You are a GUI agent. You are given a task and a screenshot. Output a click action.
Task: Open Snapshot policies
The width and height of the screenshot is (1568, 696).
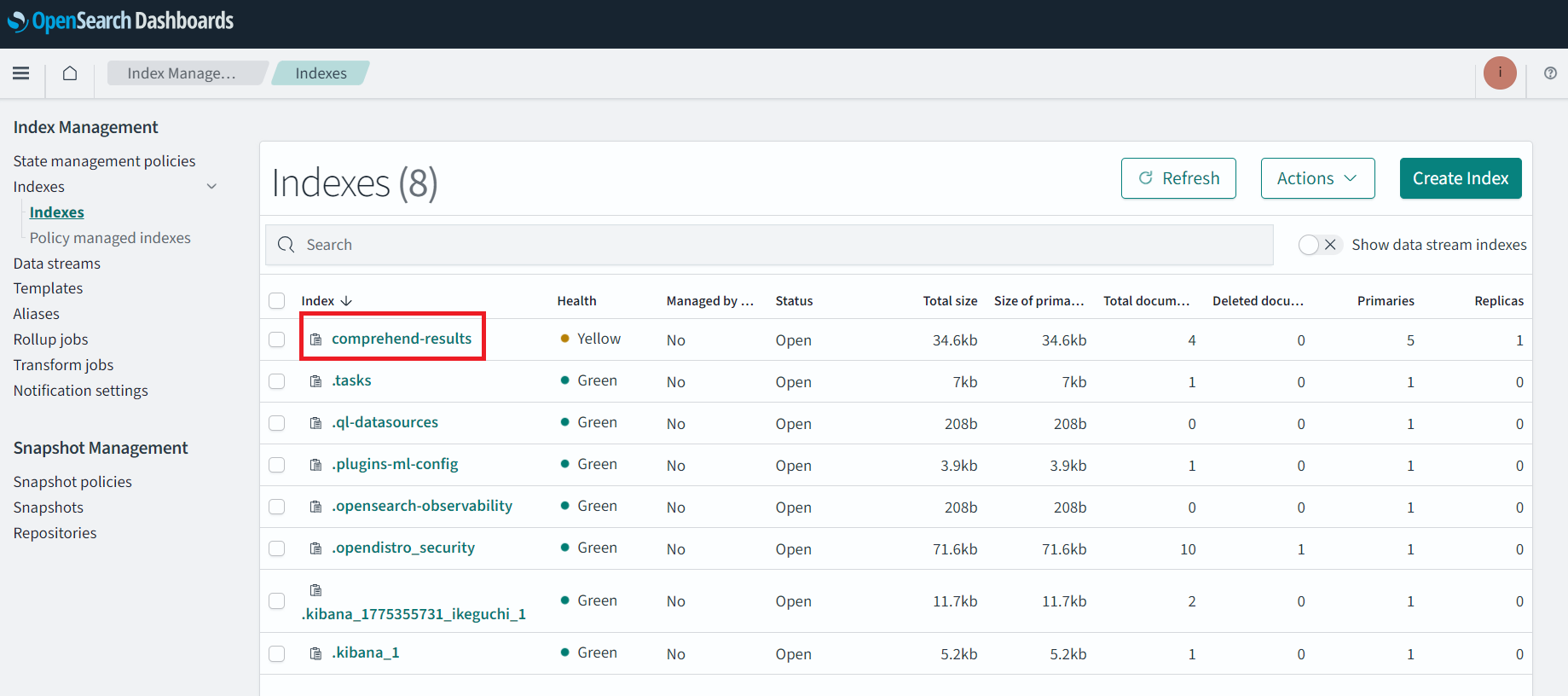pyautogui.click(x=72, y=482)
